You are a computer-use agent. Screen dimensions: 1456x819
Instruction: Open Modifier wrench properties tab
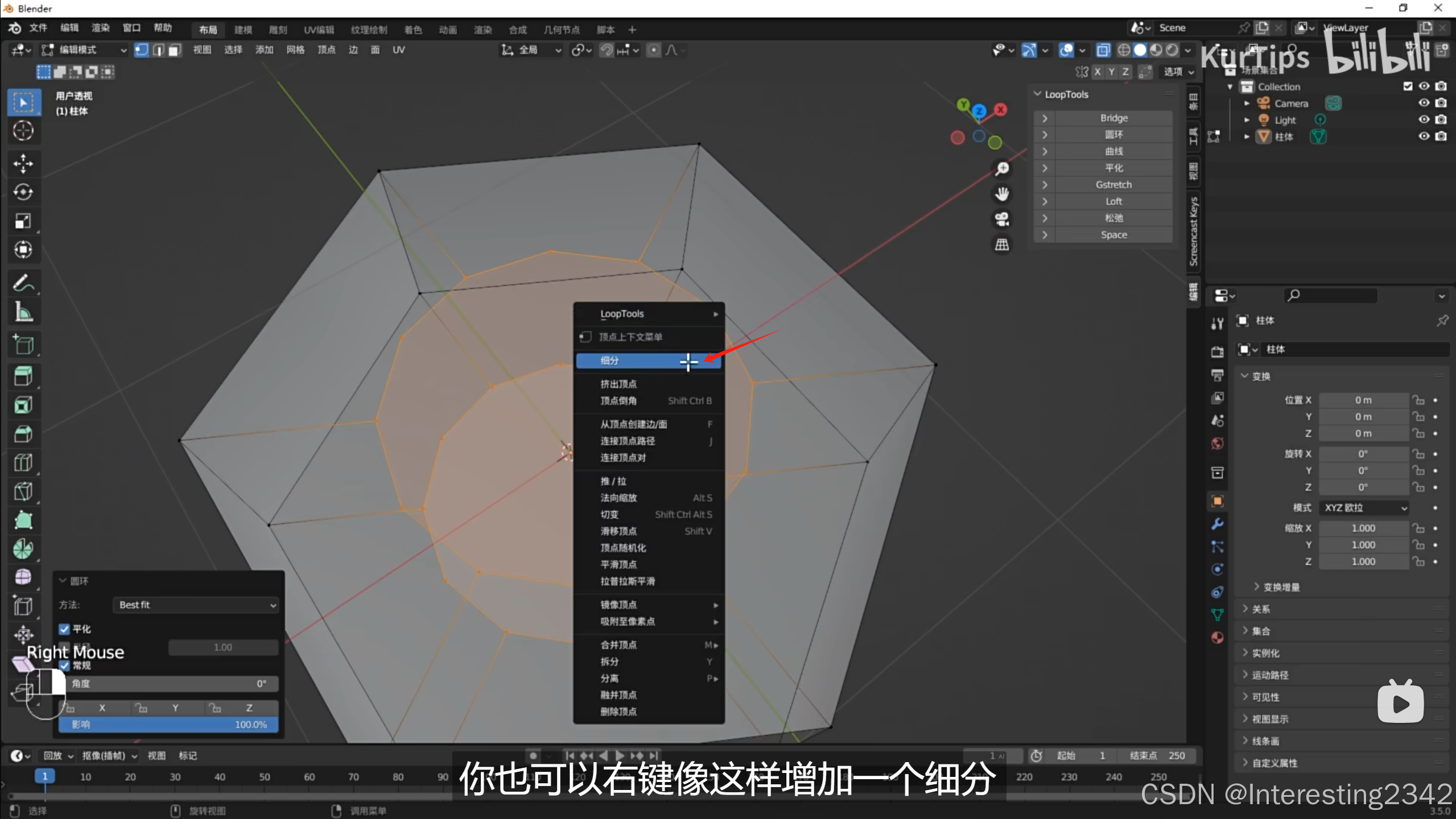click(x=1217, y=524)
